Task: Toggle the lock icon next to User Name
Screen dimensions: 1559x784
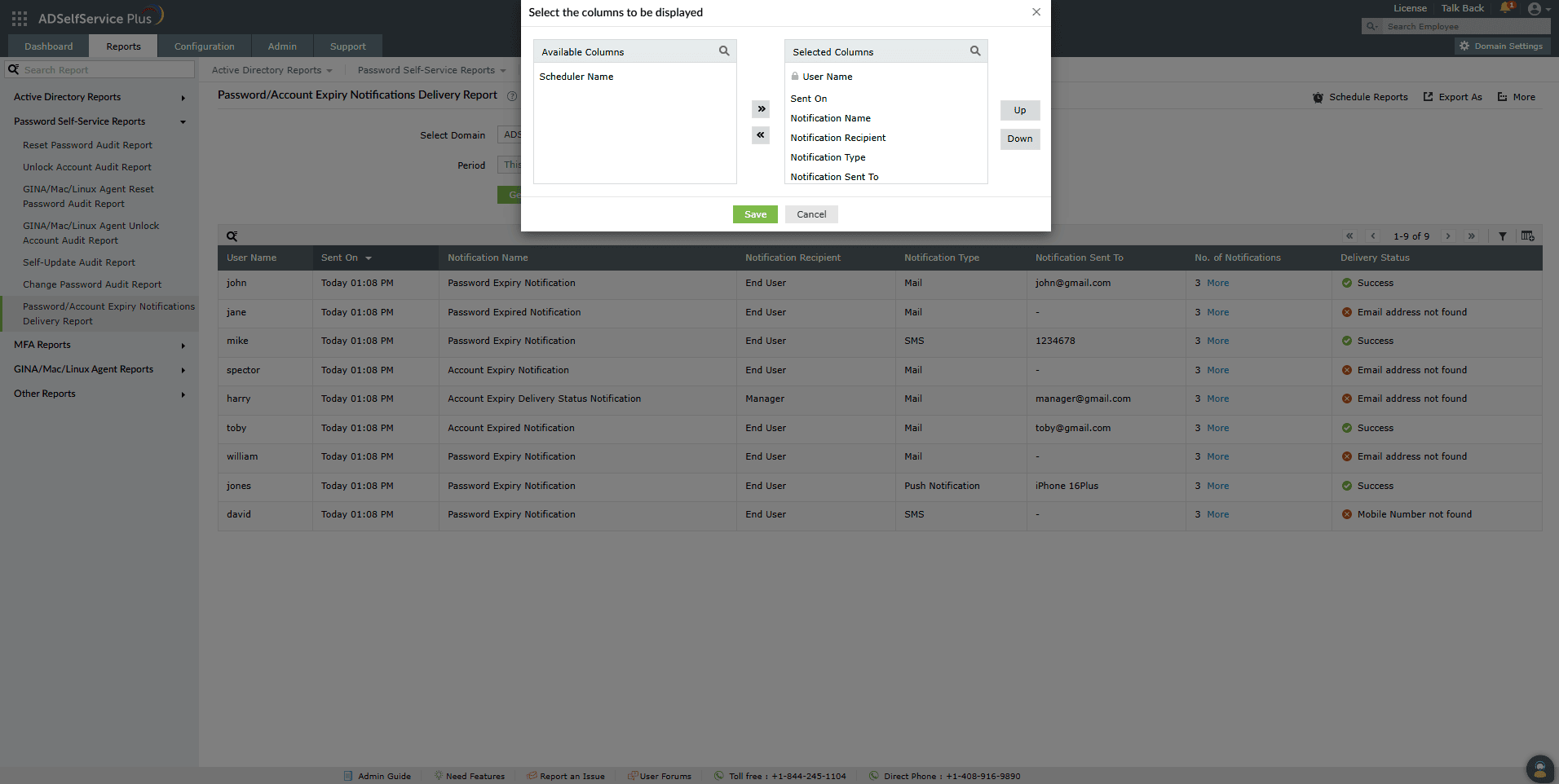Action: 795,76
